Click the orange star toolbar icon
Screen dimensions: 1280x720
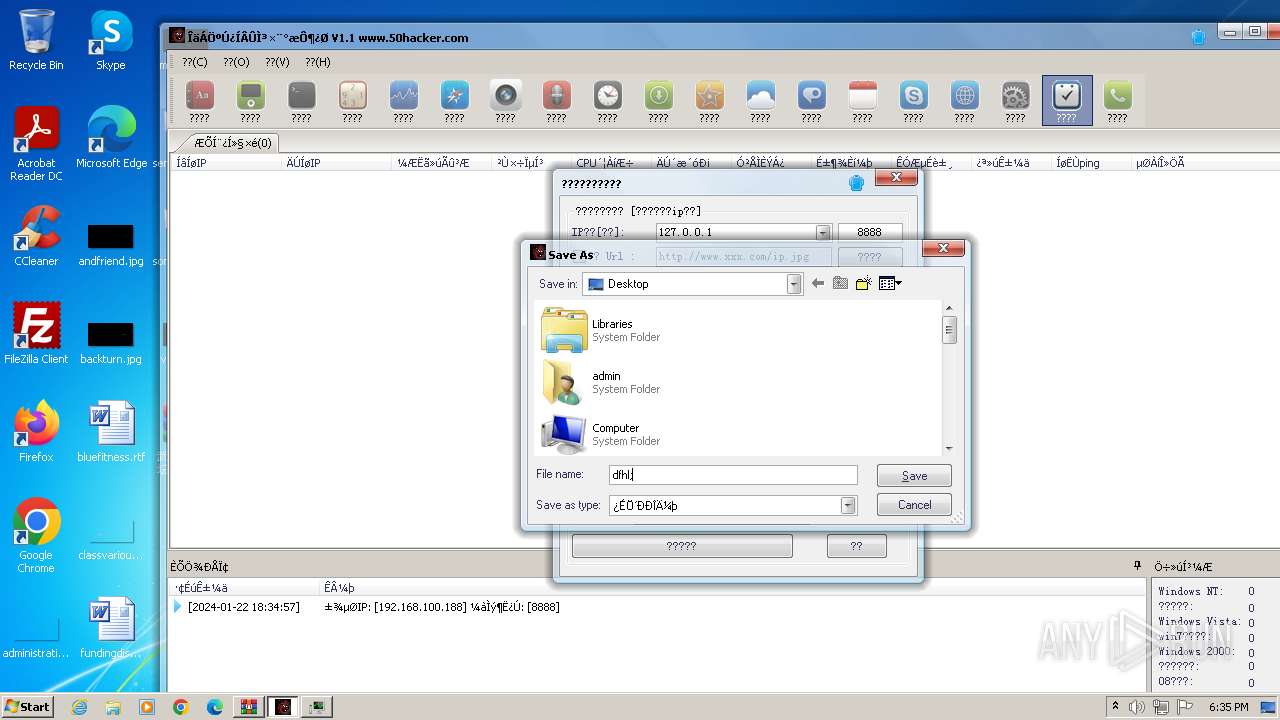[x=709, y=96]
